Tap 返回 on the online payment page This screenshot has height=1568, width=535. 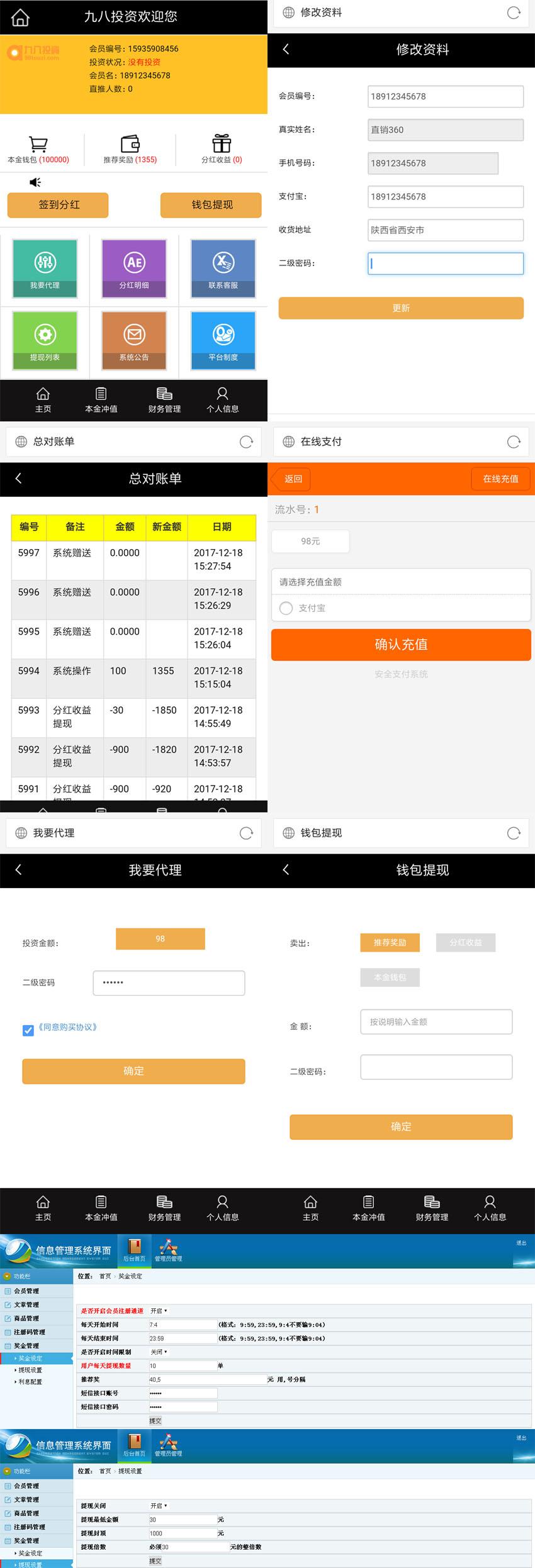(x=293, y=479)
